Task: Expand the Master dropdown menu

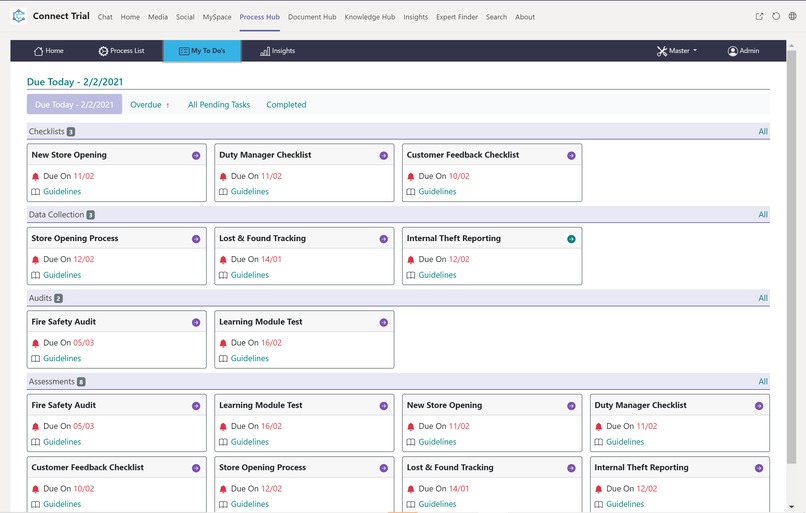Action: 676,51
